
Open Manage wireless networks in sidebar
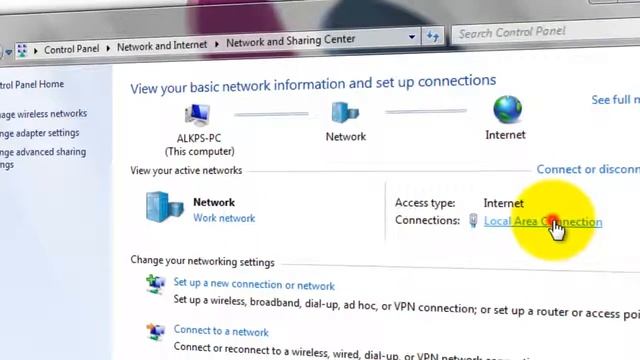(x=43, y=114)
